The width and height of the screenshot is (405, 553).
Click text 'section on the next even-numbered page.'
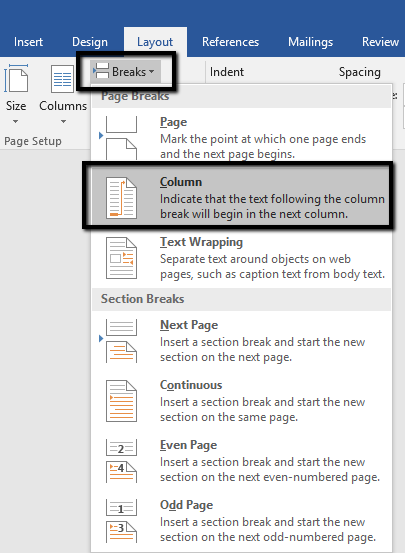(270, 477)
